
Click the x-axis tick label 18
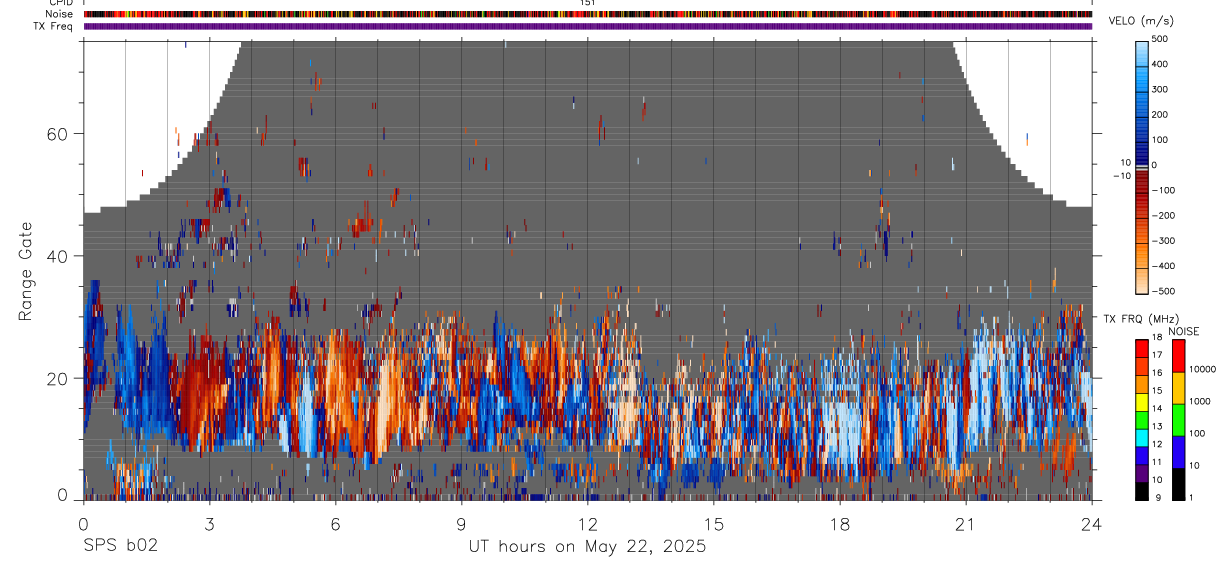pos(840,524)
